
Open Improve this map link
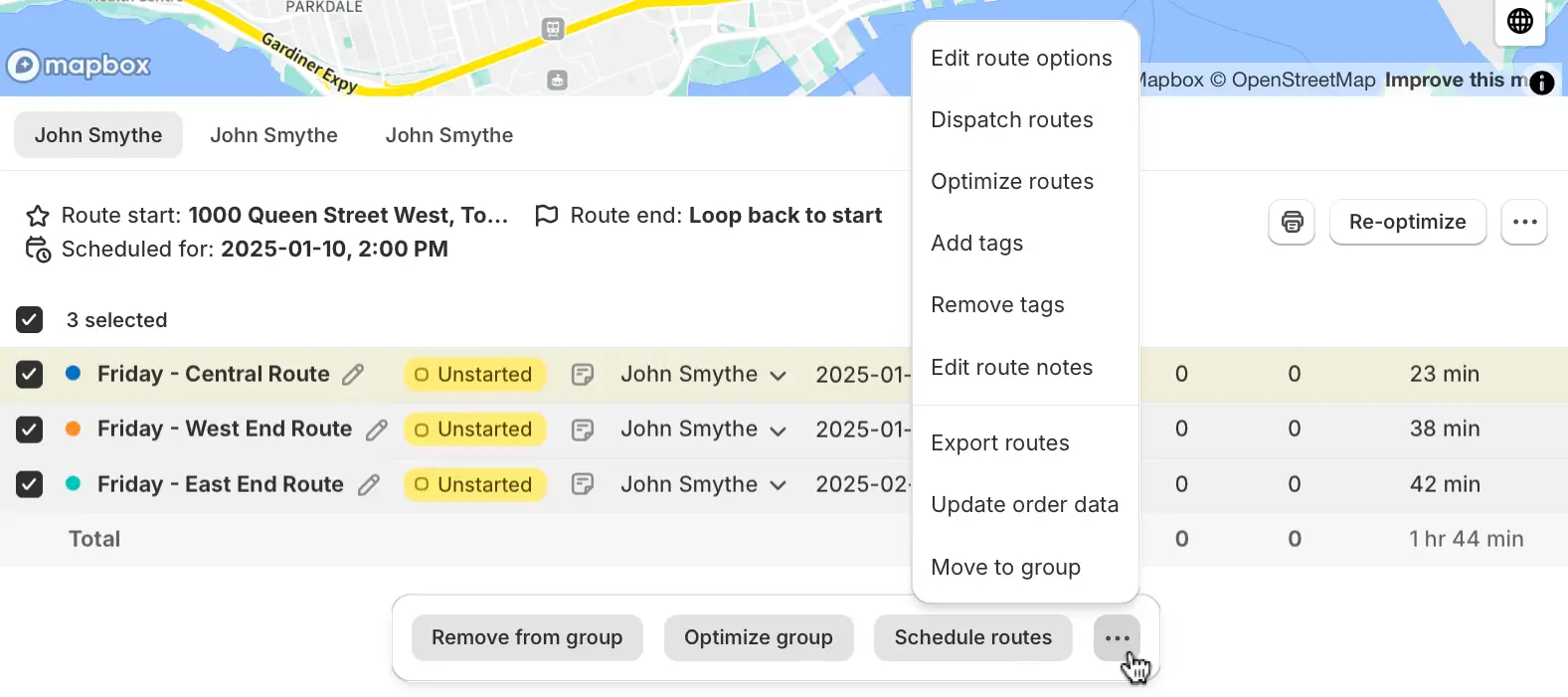point(1456,81)
